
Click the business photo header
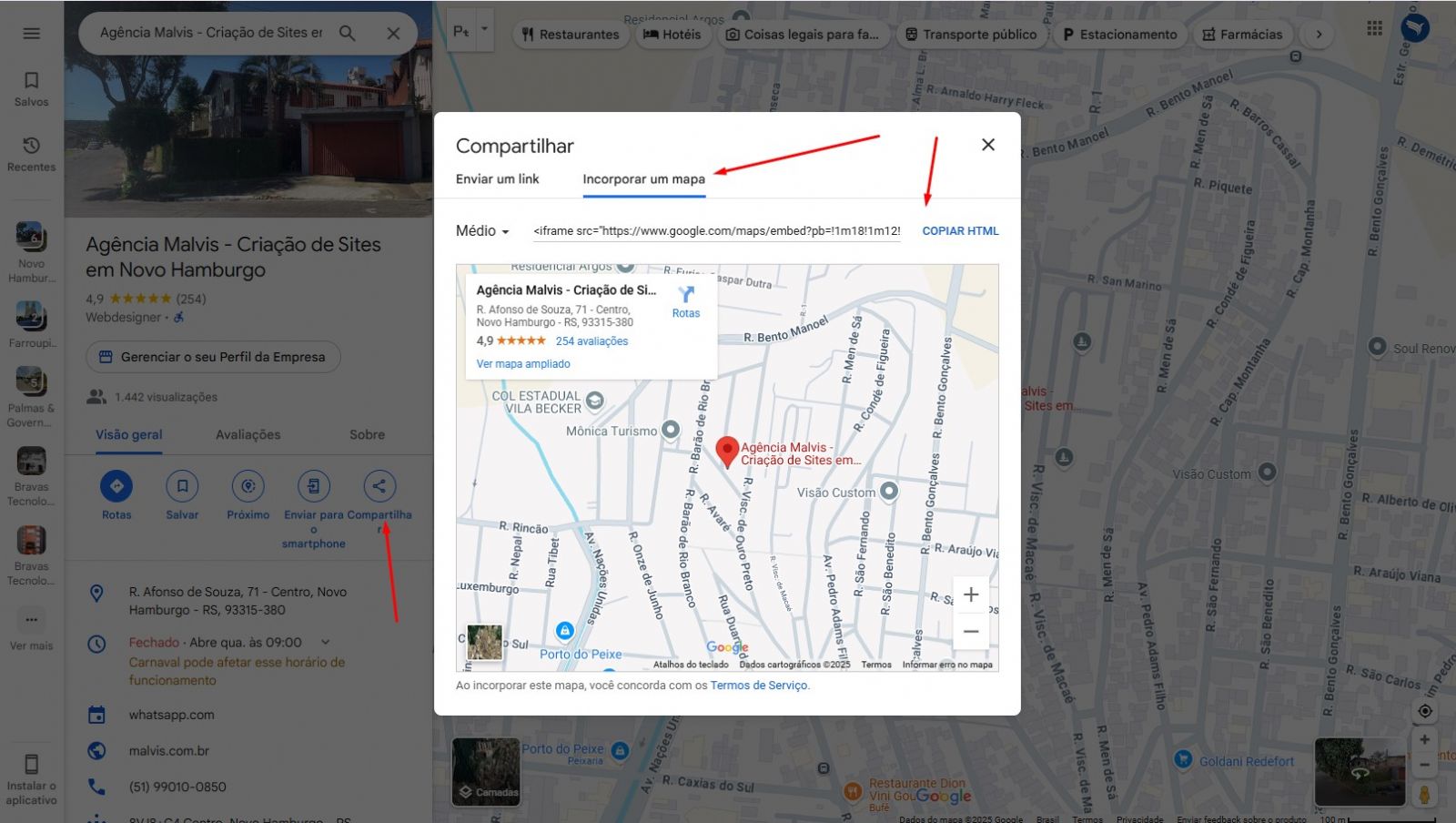pyautogui.click(x=248, y=136)
